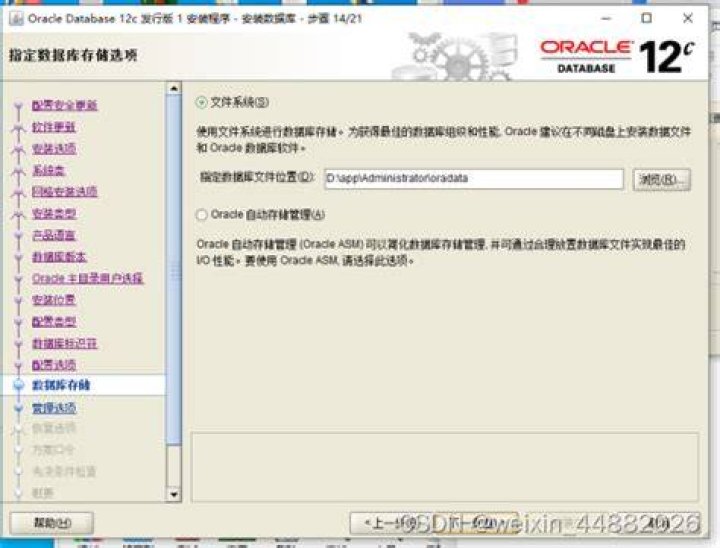The width and height of the screenshot is (720, 548).
Task: Go to the 配置类型 step
Action: 54,322
